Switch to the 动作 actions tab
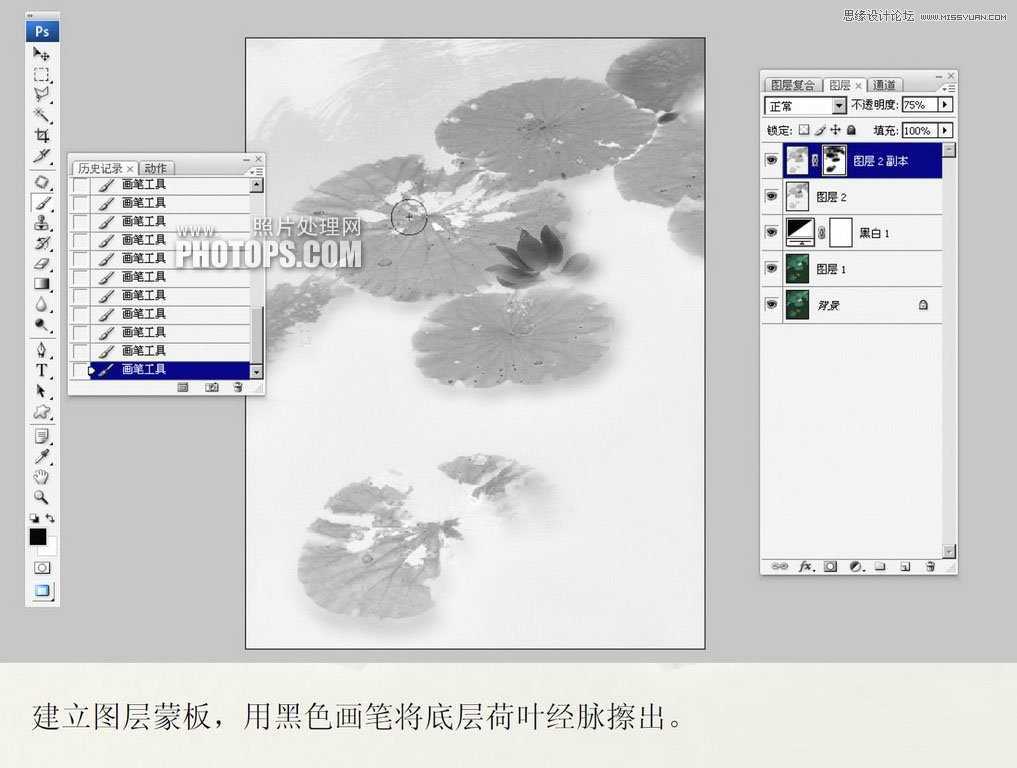 [x=155, y=167]
